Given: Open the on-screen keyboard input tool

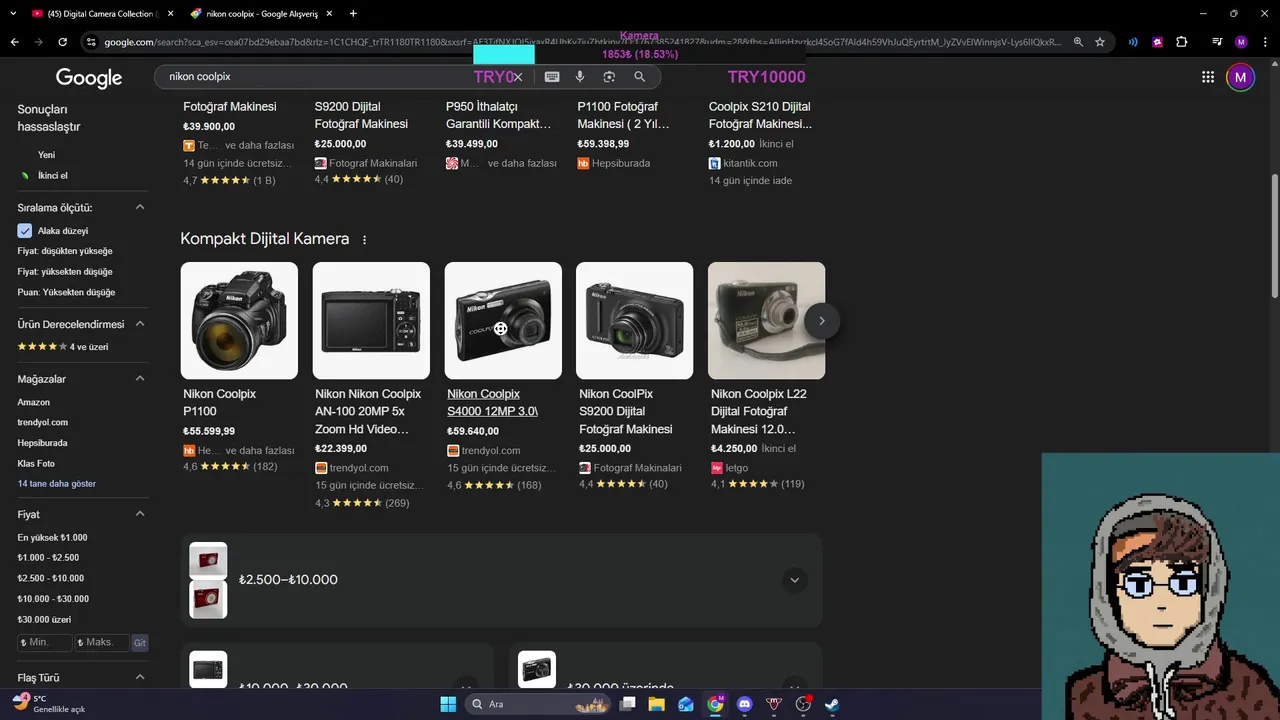Looking at the screenshot, I should click(551, 77).
